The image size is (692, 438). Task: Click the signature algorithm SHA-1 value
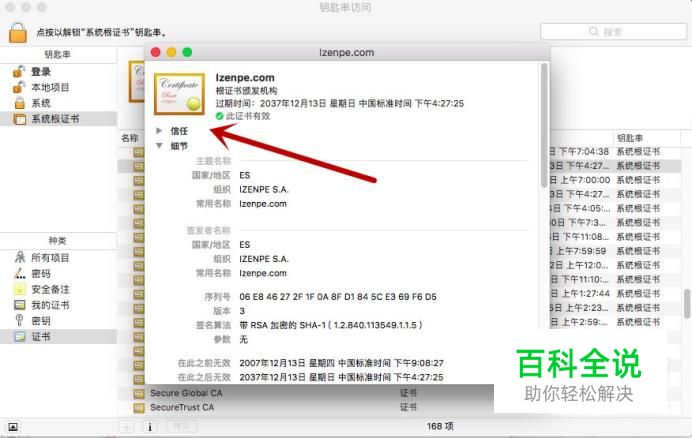point(331,325)
